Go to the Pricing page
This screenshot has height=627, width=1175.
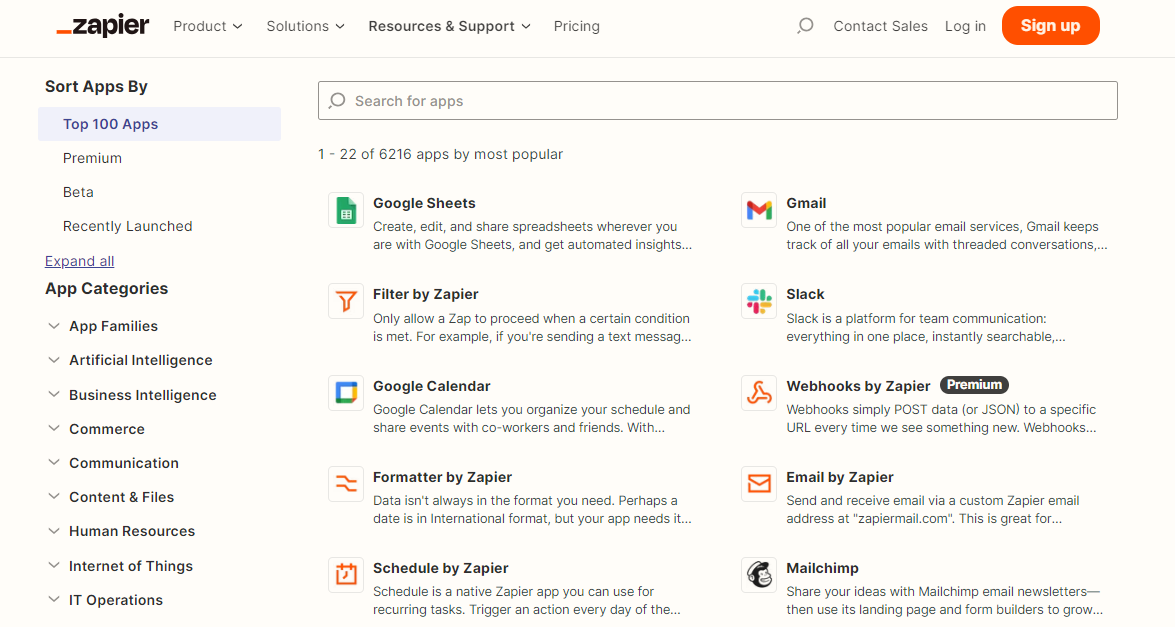pos(576,26)
